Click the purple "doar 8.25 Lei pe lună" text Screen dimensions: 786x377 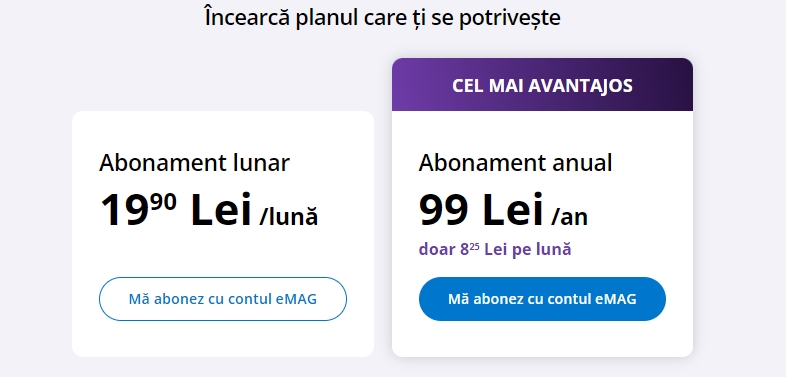[x=495, y=249]
